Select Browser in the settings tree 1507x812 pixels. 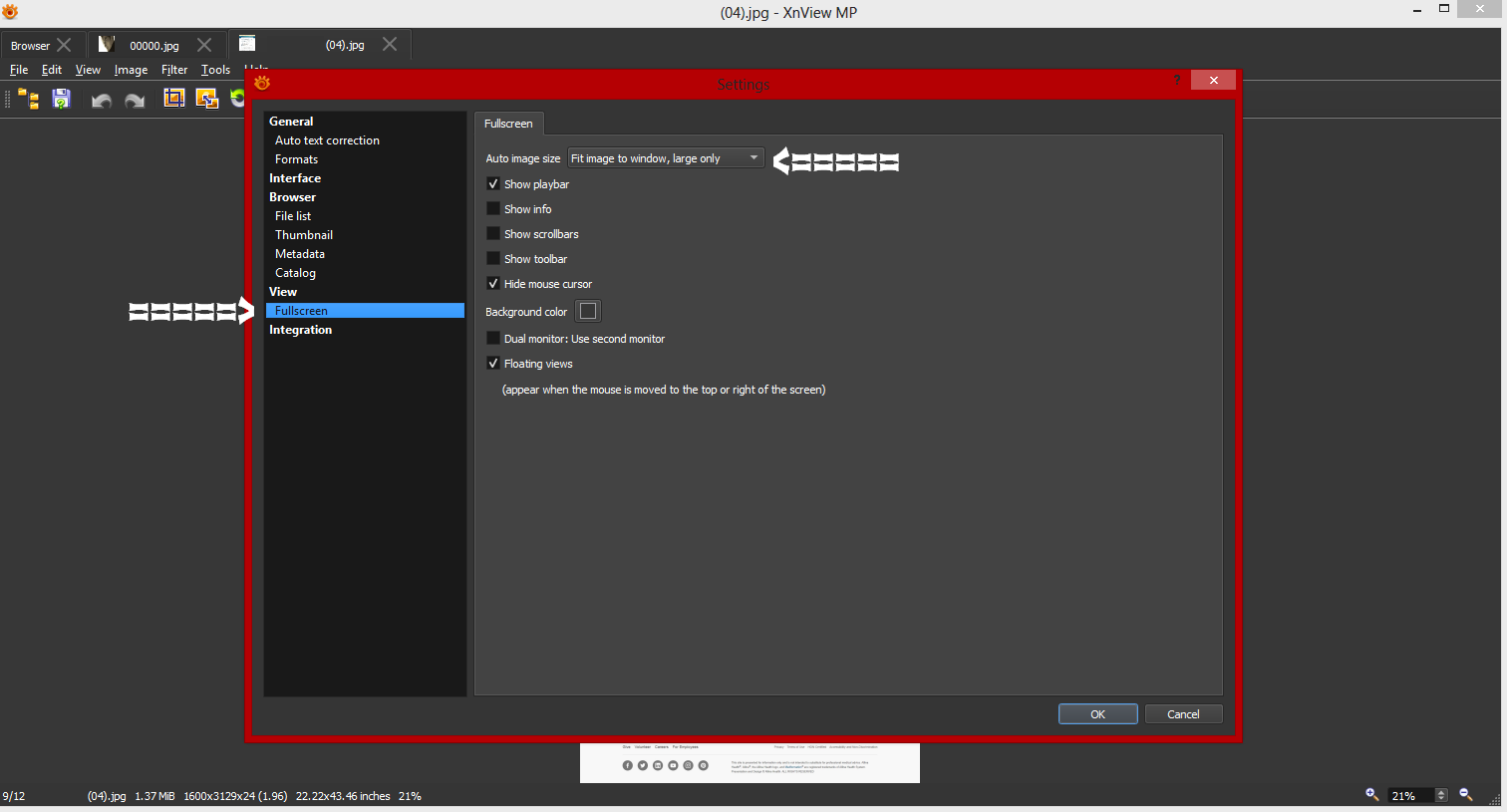(292, 197)
